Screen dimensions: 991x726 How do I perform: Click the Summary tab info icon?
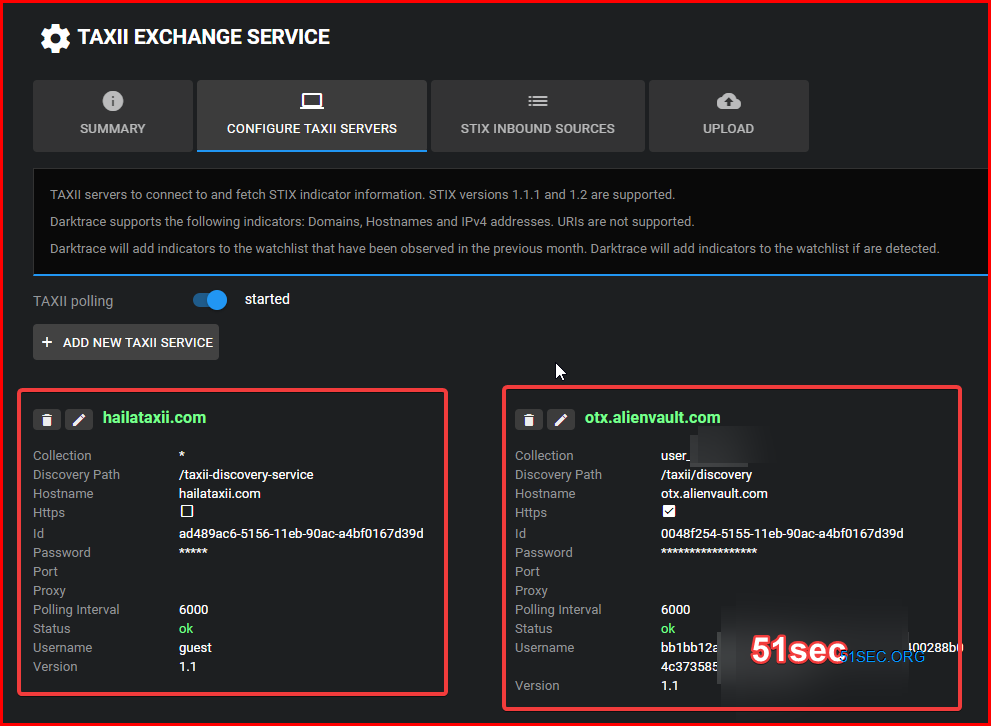112,101
